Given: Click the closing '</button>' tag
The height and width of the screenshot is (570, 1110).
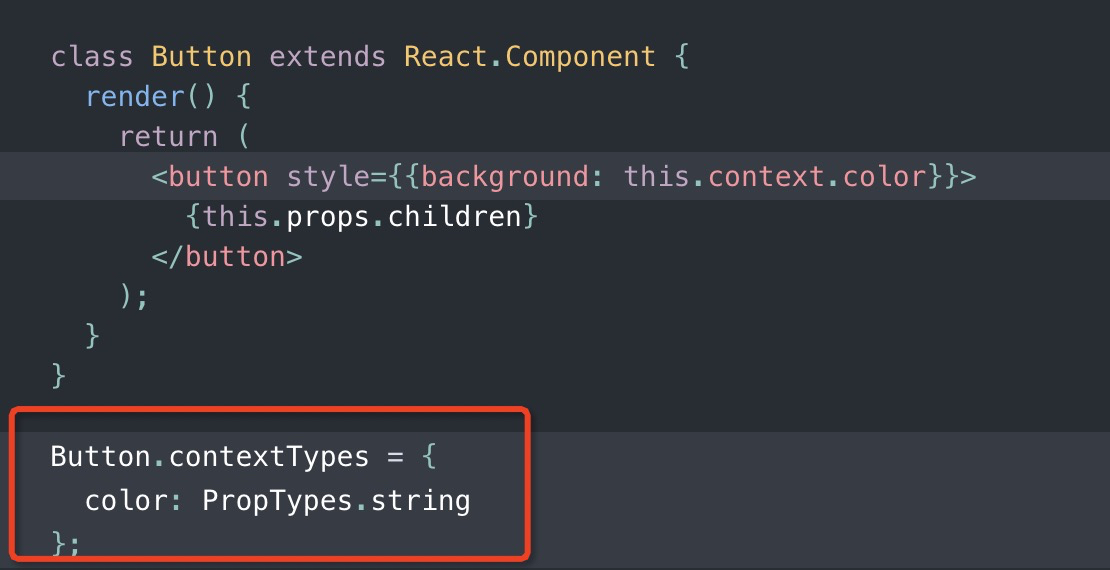Looking at the screenshot, I should (x=227, y=257).
